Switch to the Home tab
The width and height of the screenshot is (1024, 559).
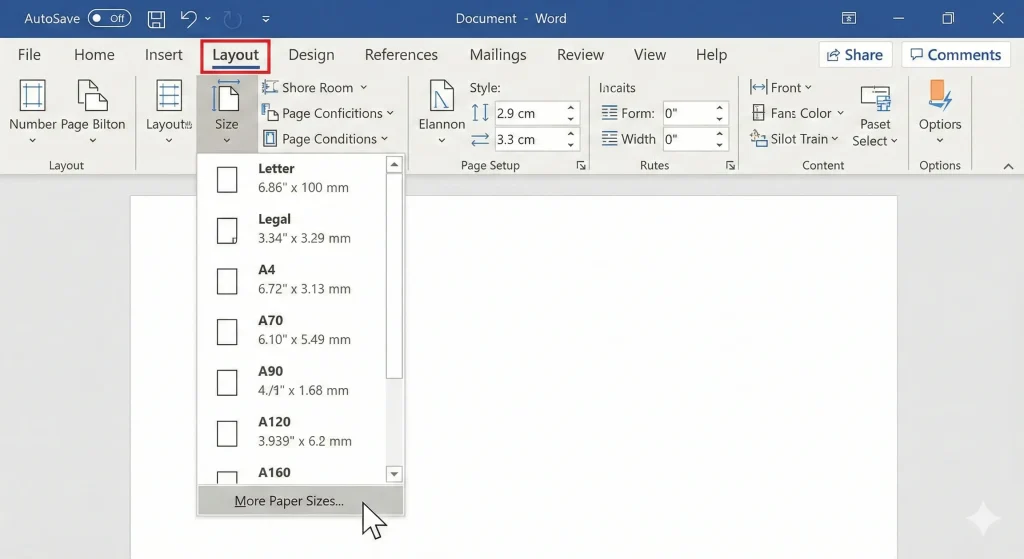(94, 55)
